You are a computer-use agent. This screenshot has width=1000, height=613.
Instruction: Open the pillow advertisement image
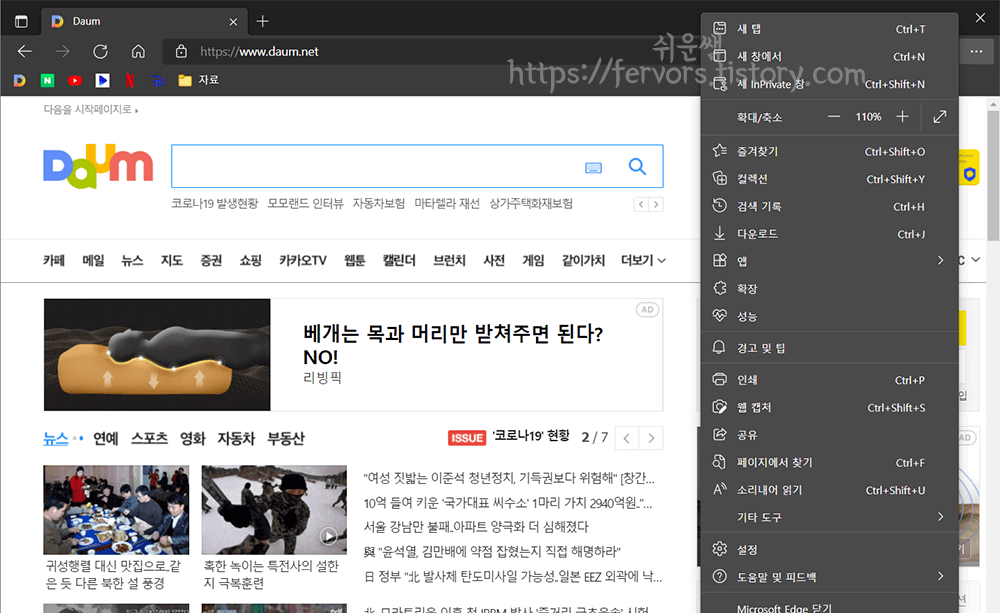point(157,355)
